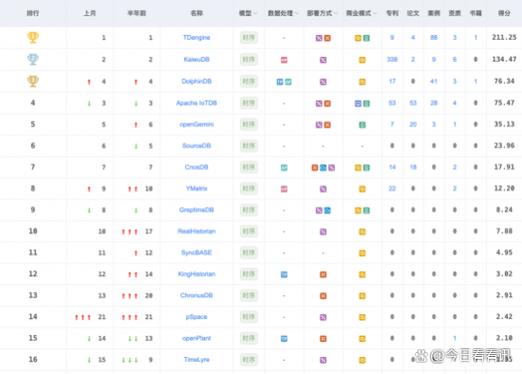Open the TDengine database link
The width and height of the screenshot is (522, 374).
pyautogui.click(x=197, y=37)
